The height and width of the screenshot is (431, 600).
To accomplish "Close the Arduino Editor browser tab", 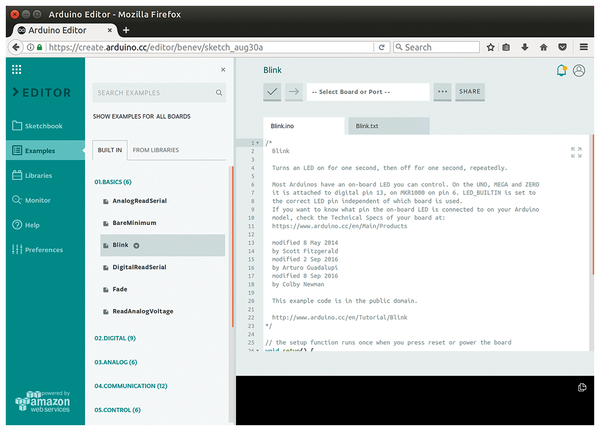I will tap(110, 30).
